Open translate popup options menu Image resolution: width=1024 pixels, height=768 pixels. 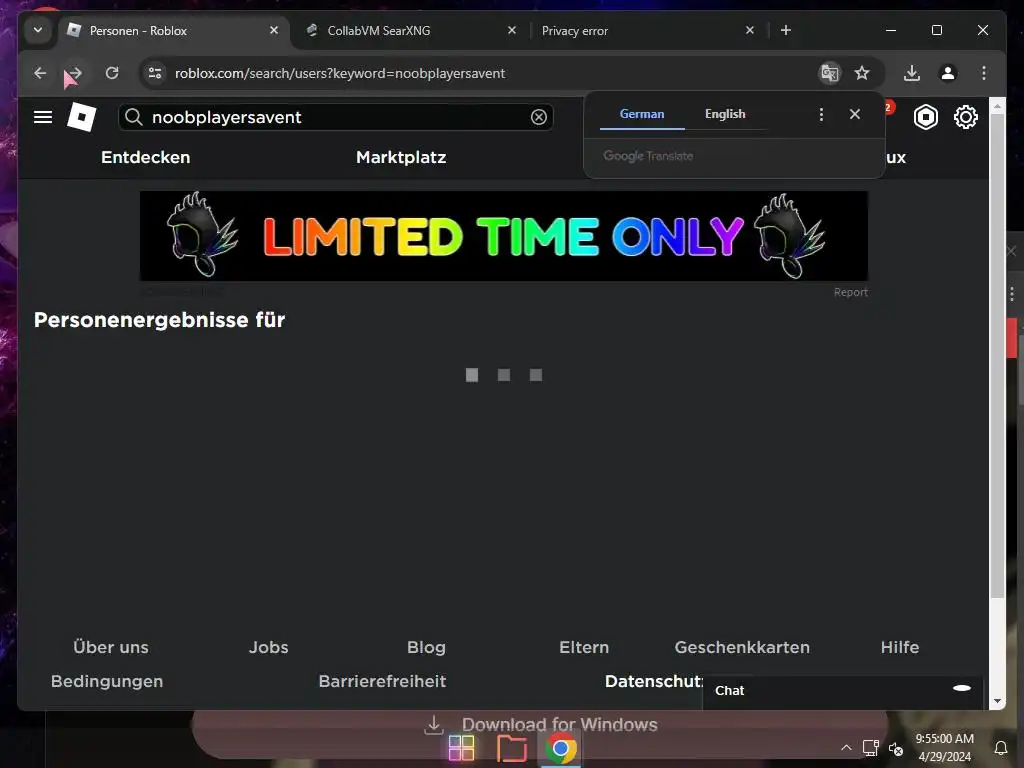(821, 114)
